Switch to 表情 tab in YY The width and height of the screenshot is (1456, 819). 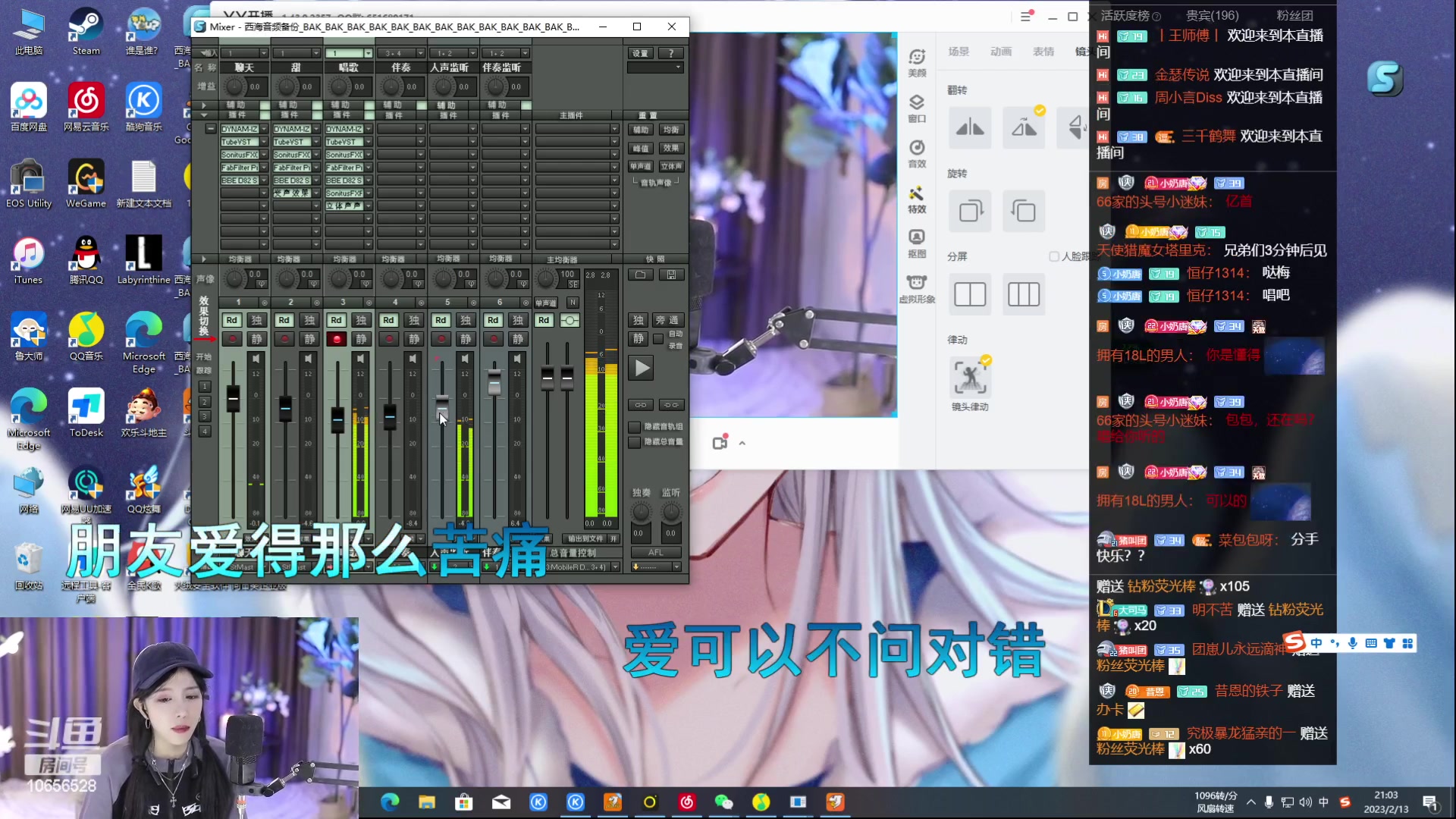(1043, 52)
